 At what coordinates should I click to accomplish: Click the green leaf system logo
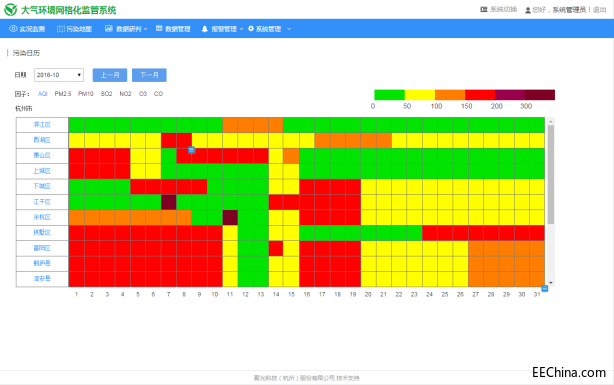pos(11,9)
